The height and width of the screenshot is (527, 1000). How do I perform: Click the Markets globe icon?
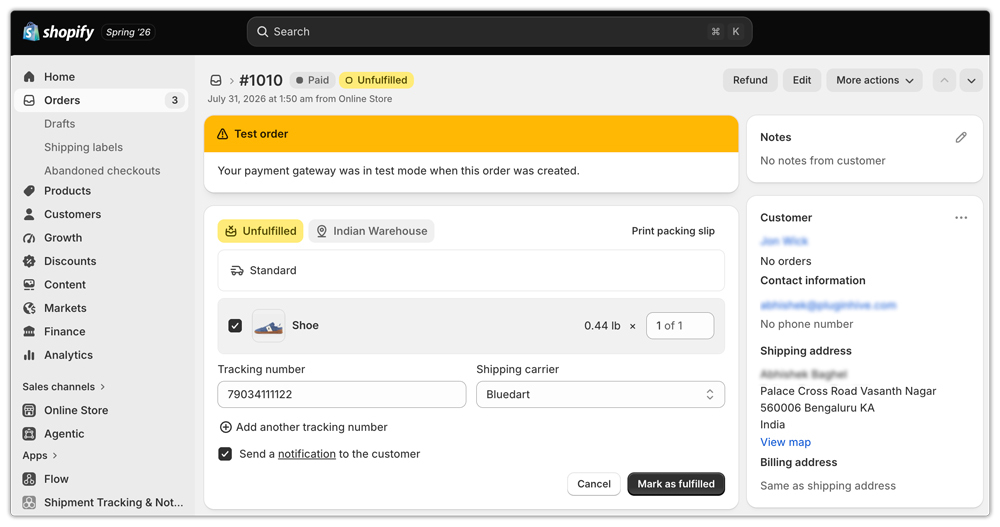coord(29,308)
